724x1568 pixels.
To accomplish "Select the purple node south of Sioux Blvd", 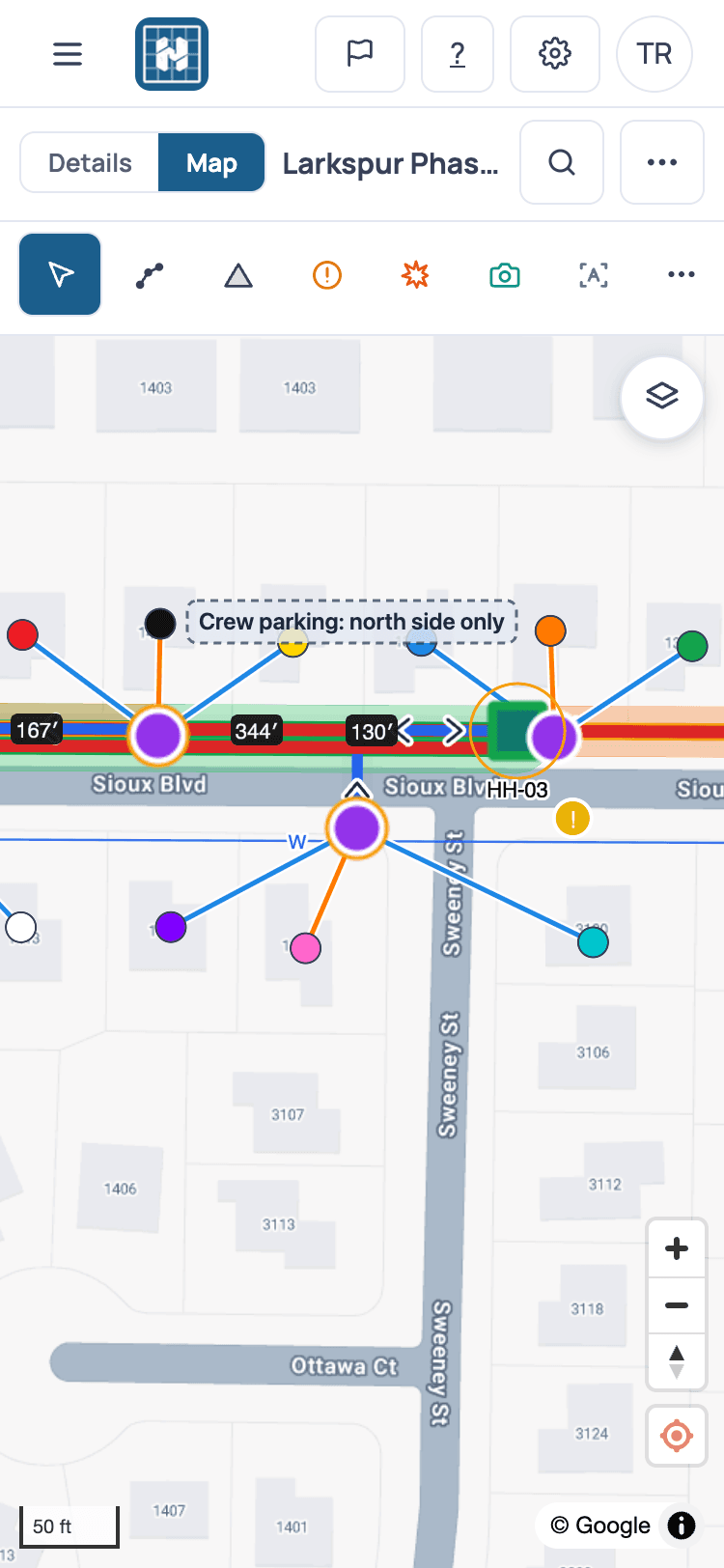I will tap(357, 828).
